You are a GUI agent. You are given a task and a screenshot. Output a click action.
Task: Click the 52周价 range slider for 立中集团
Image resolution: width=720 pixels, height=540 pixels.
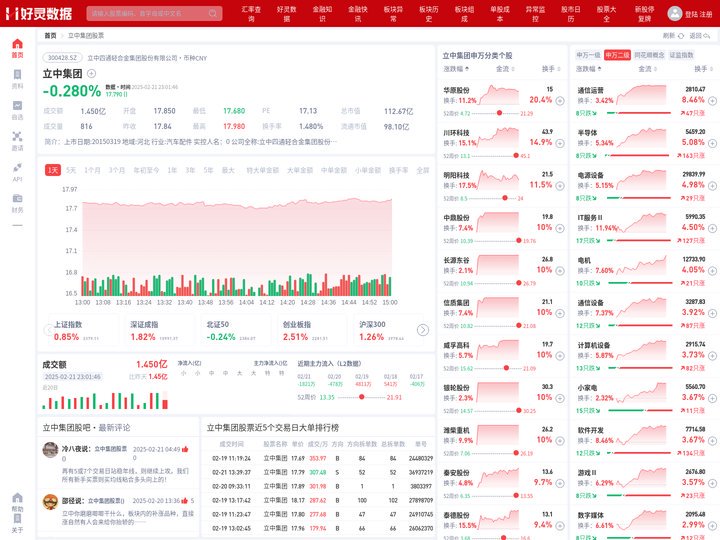coord(362,397)
